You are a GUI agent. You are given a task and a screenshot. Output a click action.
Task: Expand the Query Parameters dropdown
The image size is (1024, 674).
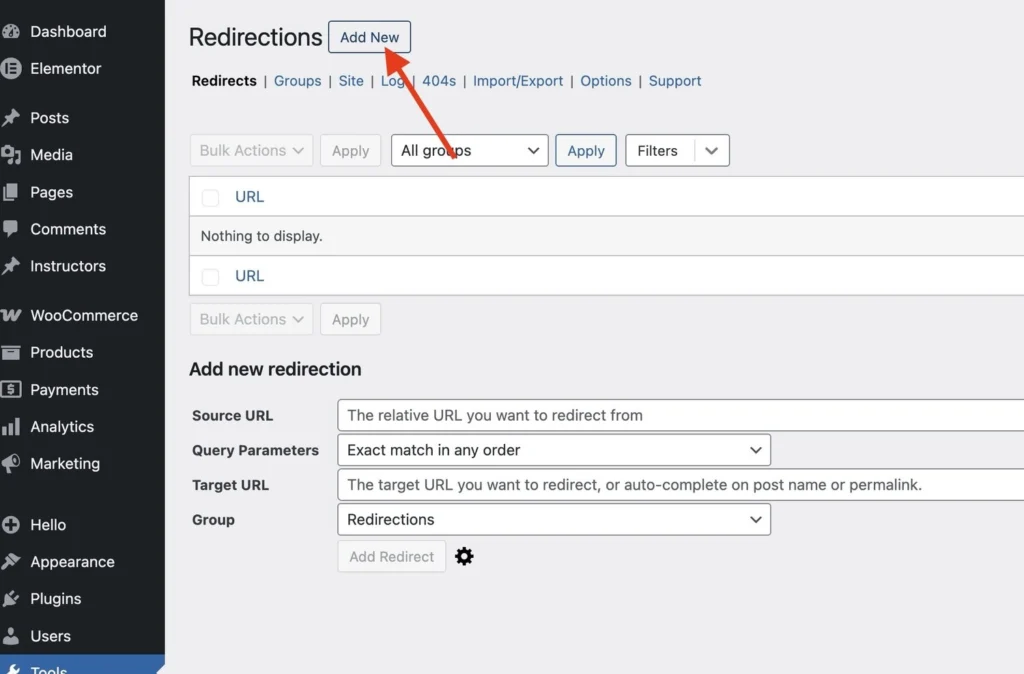coord(554,450)
